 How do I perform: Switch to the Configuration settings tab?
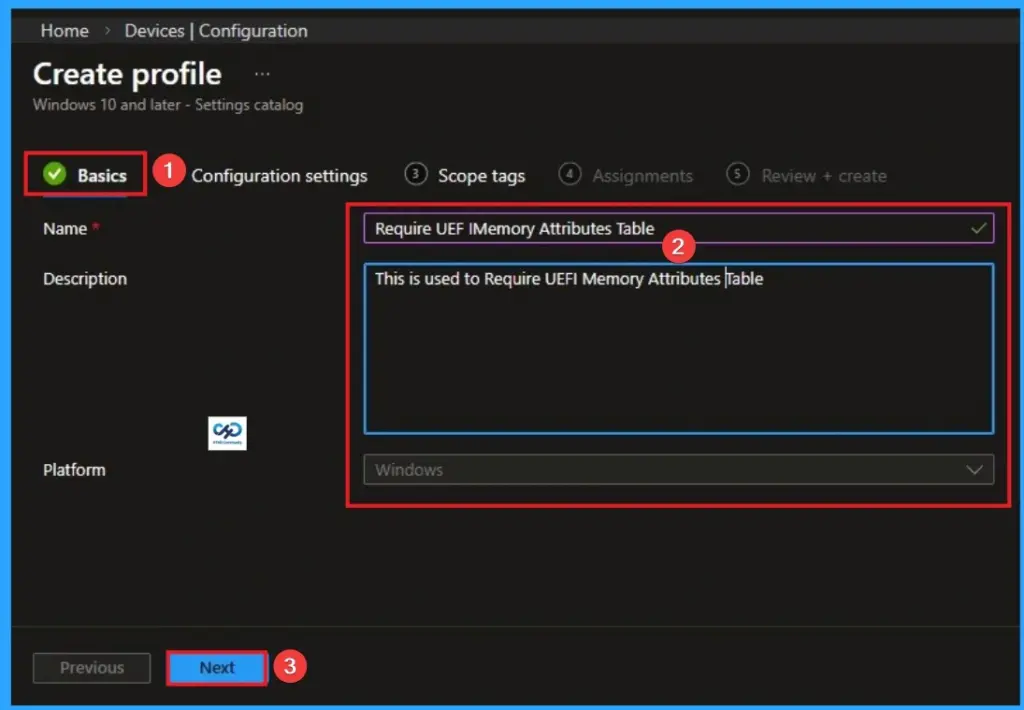point(280,175)
